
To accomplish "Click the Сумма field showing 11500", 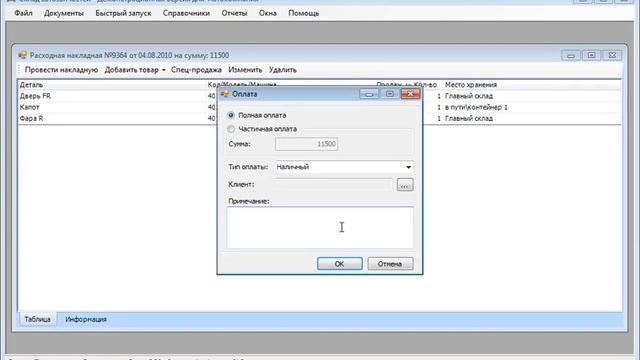I will pyautogui.click(x=307, y=144).
